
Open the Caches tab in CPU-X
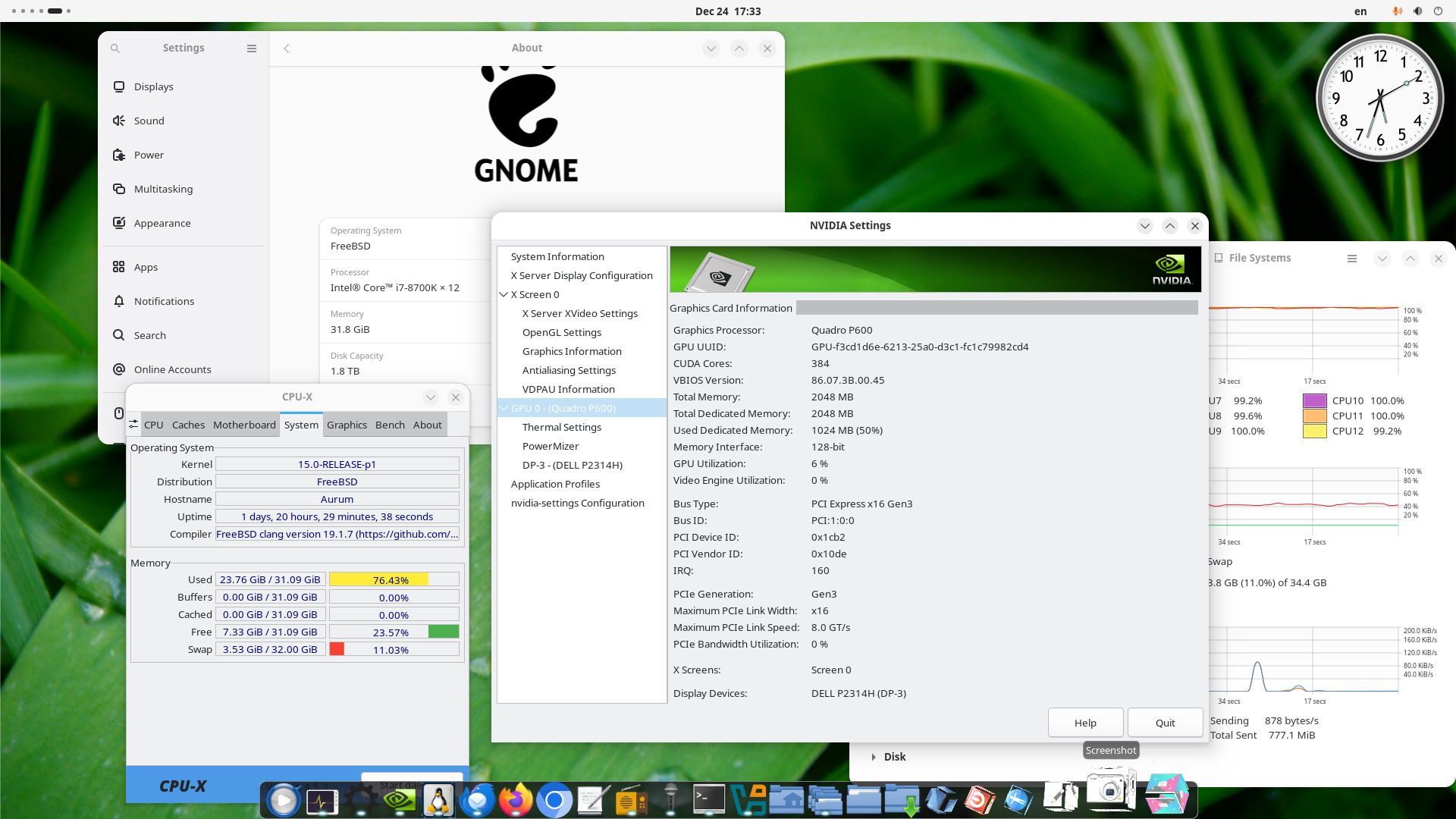(x=188, y=425)
